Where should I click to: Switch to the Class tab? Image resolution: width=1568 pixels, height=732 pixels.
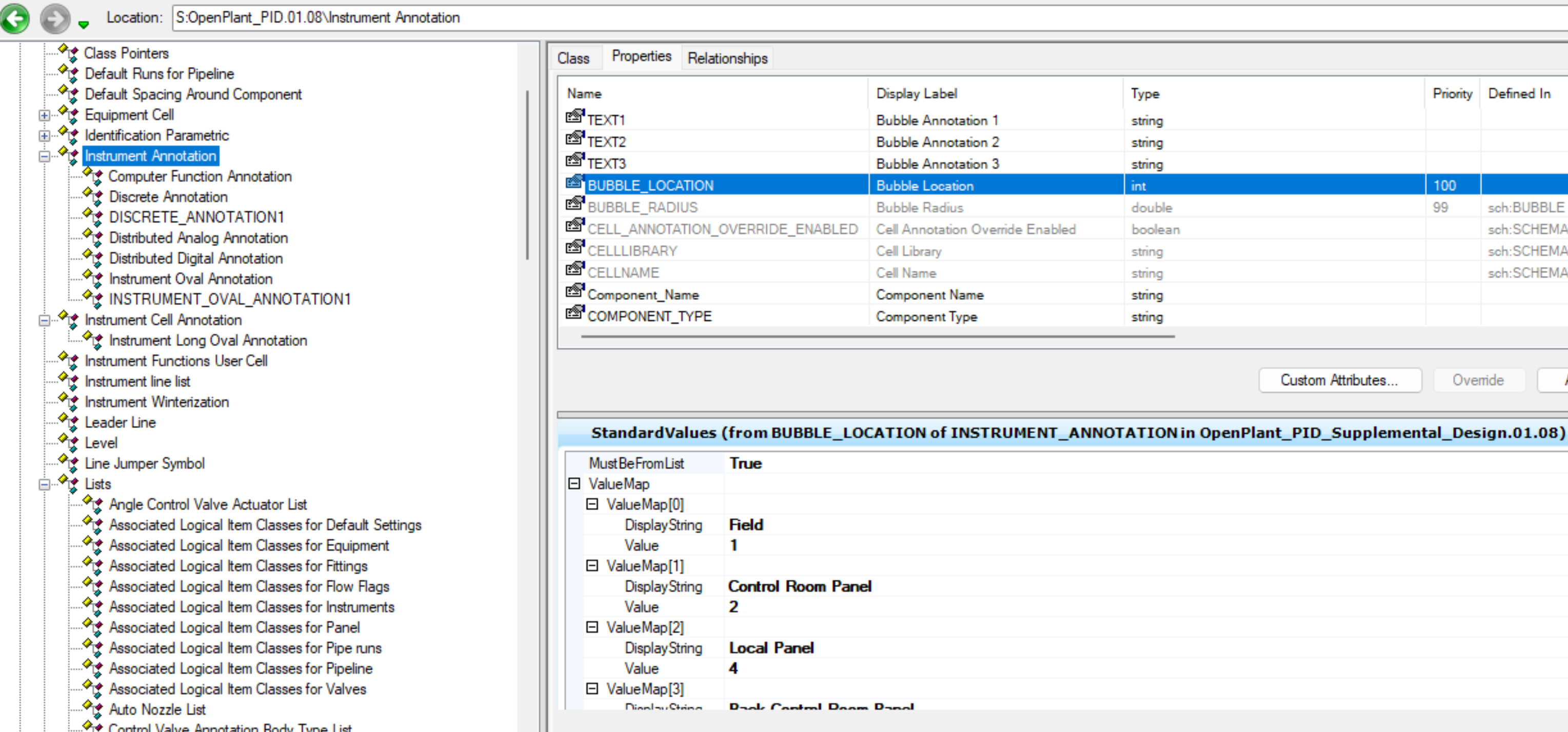[x=573, y=58]
